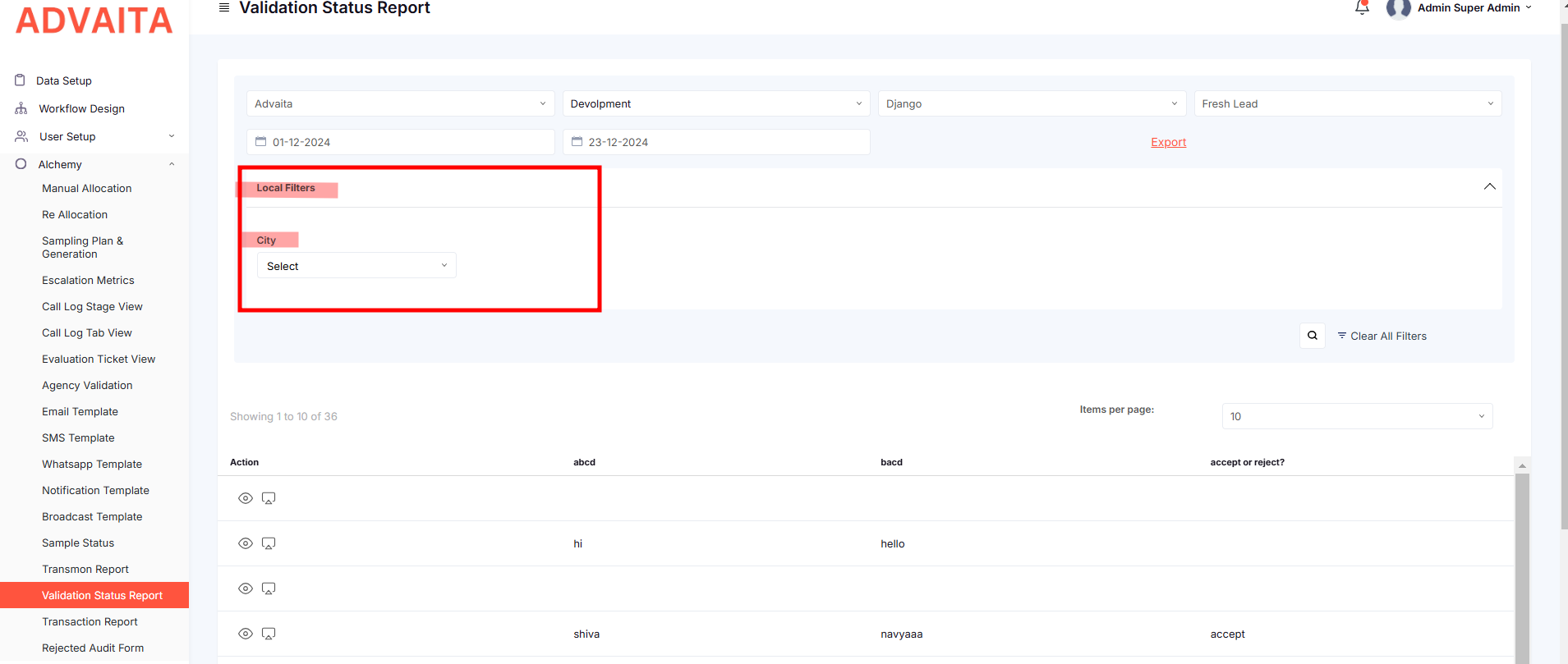Click the table's vertical scrollbar
Image resolution: width=1568 pixels, height=664 pixels.
coord(1522,566)
